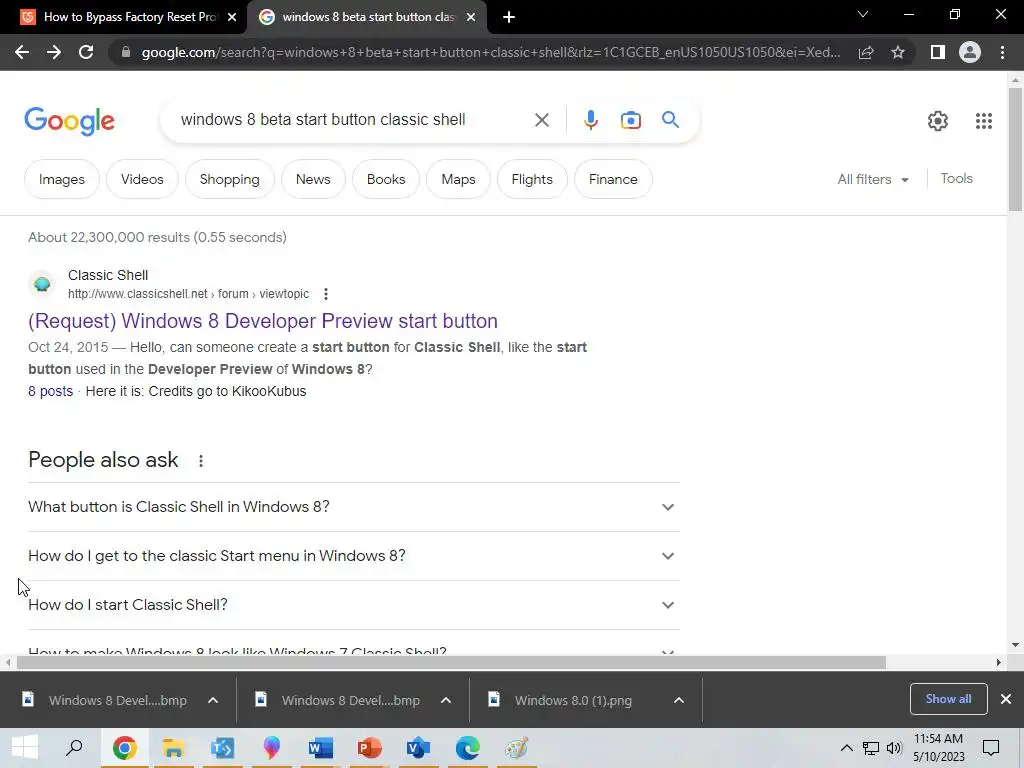Search by image with the camera icon
The height and width of the screenshot is (768, 1024).
(630, 120)
